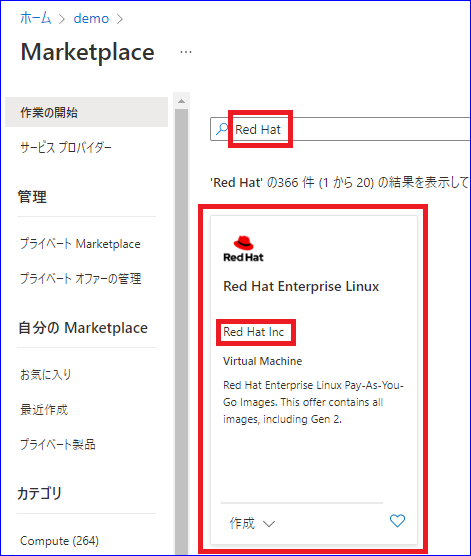Image resolution: width=471 pixels, height=556 pixels.
Task: Click the Red Hat Inc publisher text
Action: pyautogui.click(x=254, y=332)
